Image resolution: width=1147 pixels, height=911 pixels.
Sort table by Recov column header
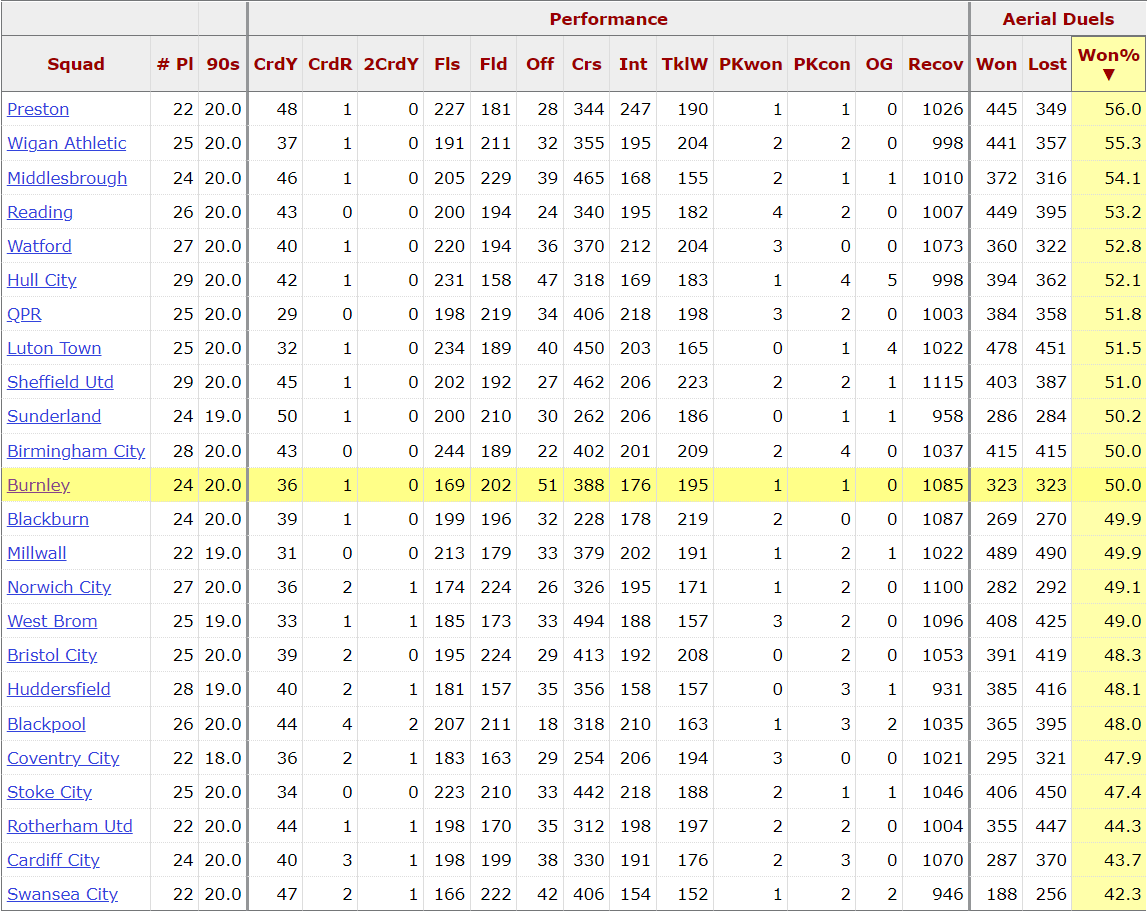point(935,64)
